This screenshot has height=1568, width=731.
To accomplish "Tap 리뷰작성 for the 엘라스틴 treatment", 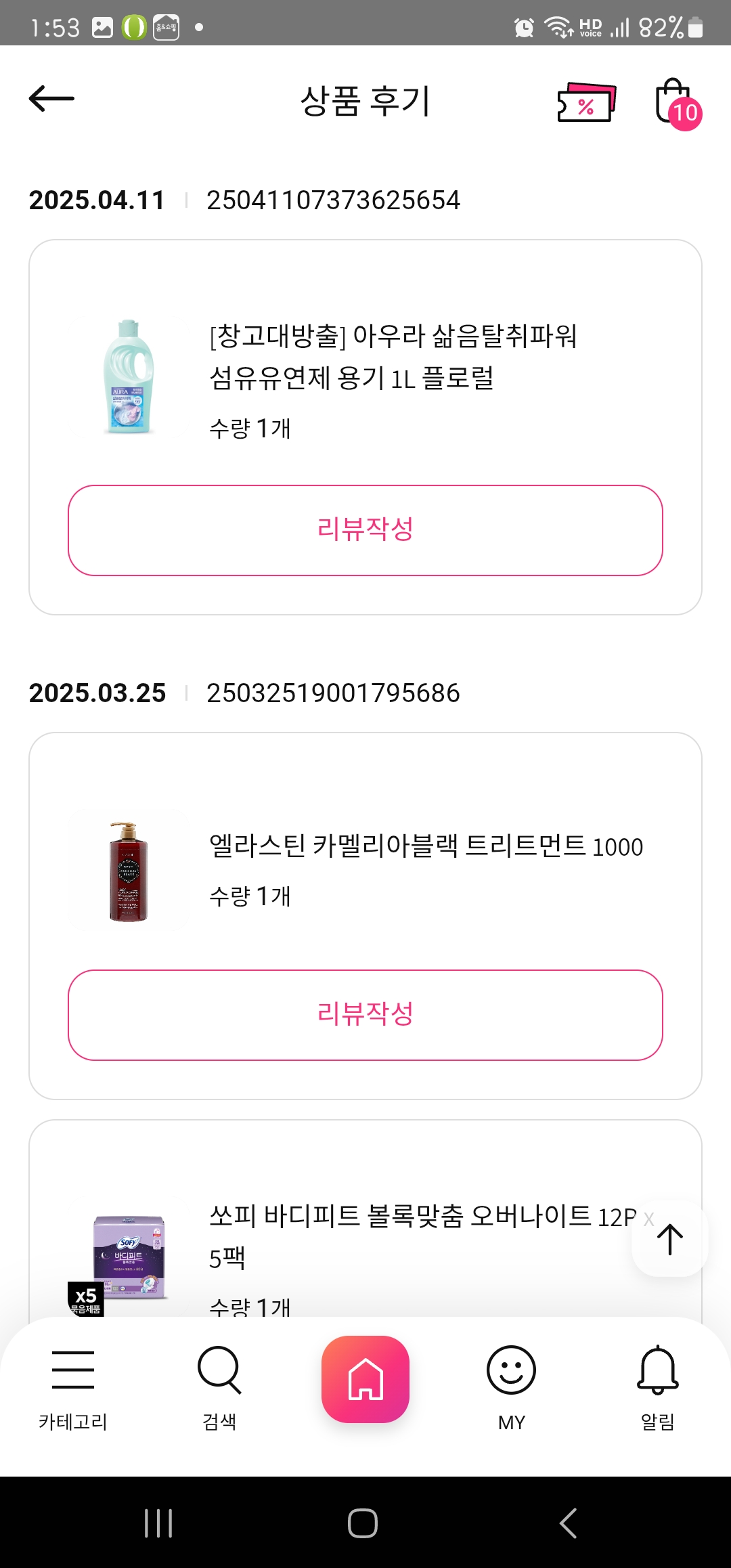I will (365, 1015).
